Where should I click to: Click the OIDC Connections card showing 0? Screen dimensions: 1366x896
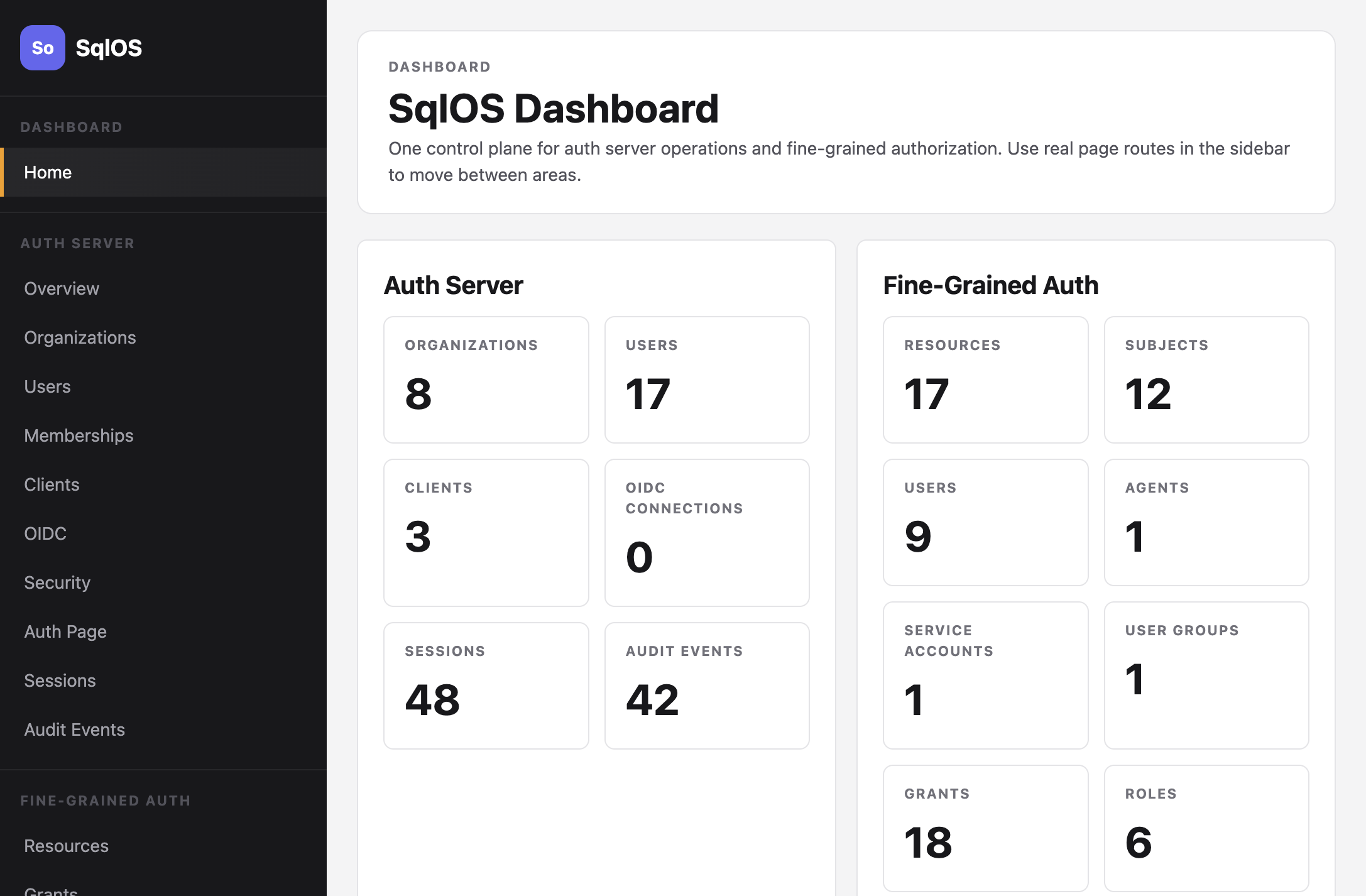[x=706, y=532]
